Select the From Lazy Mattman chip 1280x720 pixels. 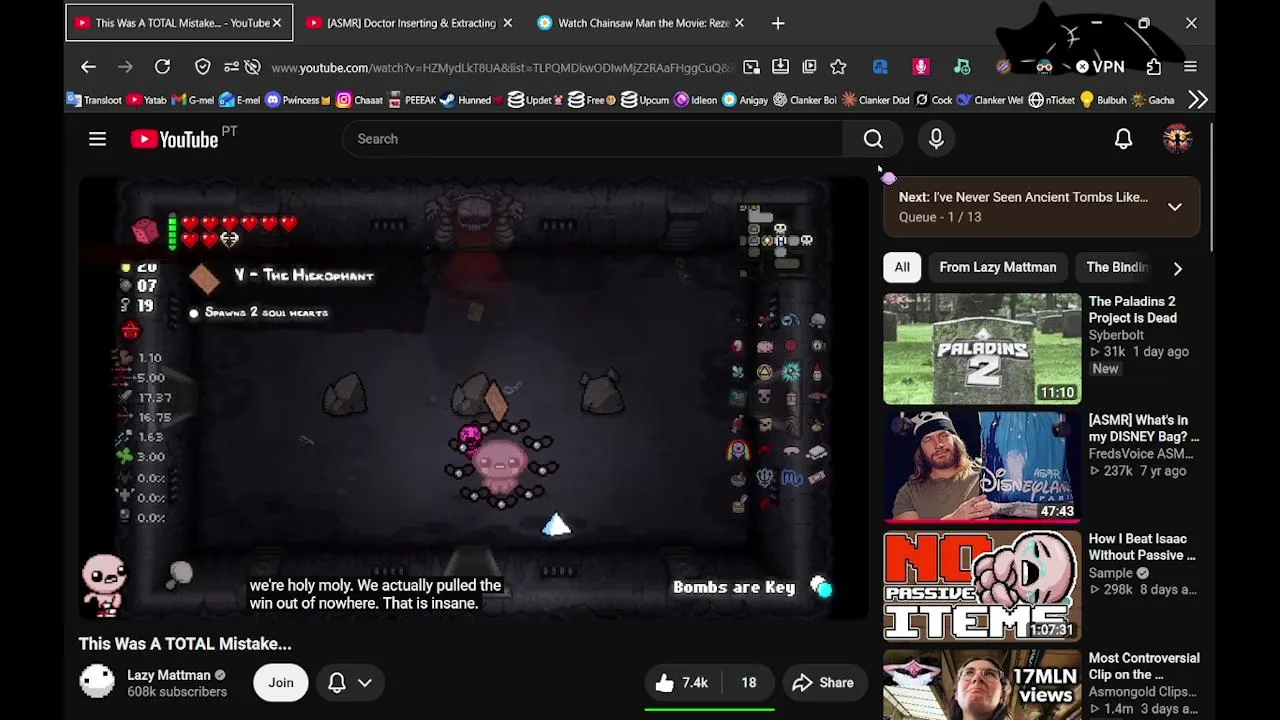[998, 268]
